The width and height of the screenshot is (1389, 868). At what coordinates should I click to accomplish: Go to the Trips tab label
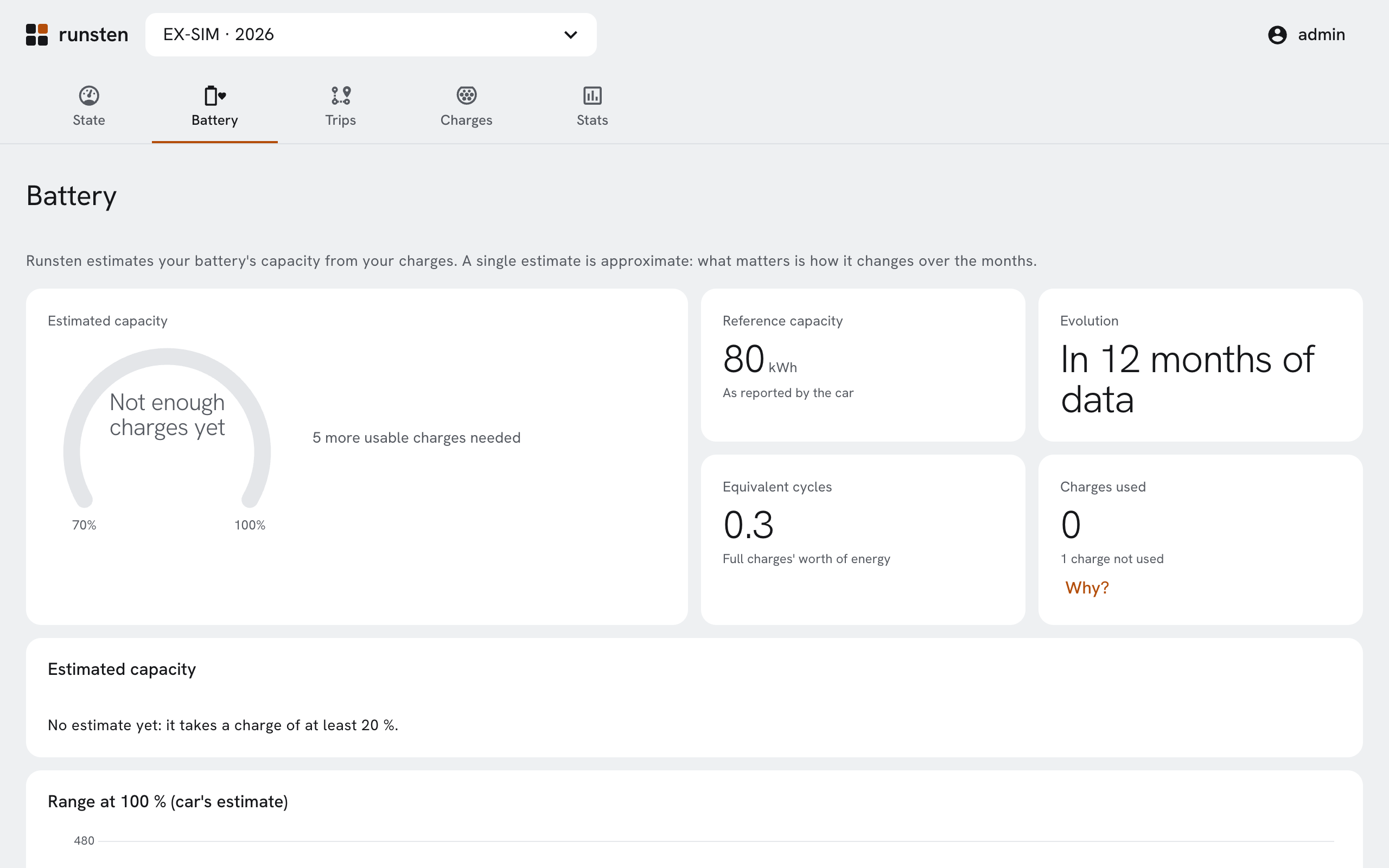340,120
